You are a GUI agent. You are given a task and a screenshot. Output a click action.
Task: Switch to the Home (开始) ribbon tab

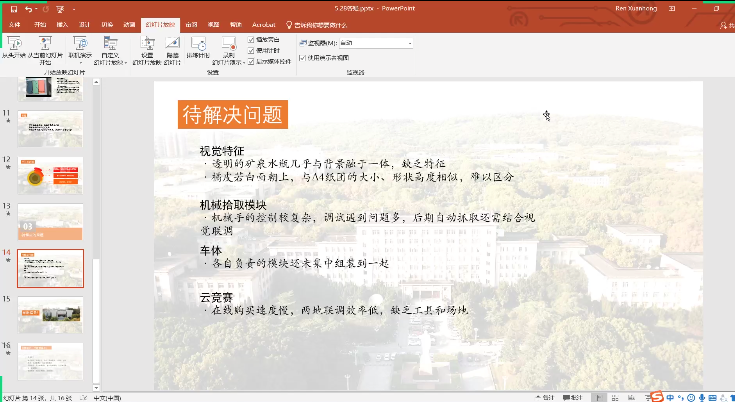(x=40, y=25)
